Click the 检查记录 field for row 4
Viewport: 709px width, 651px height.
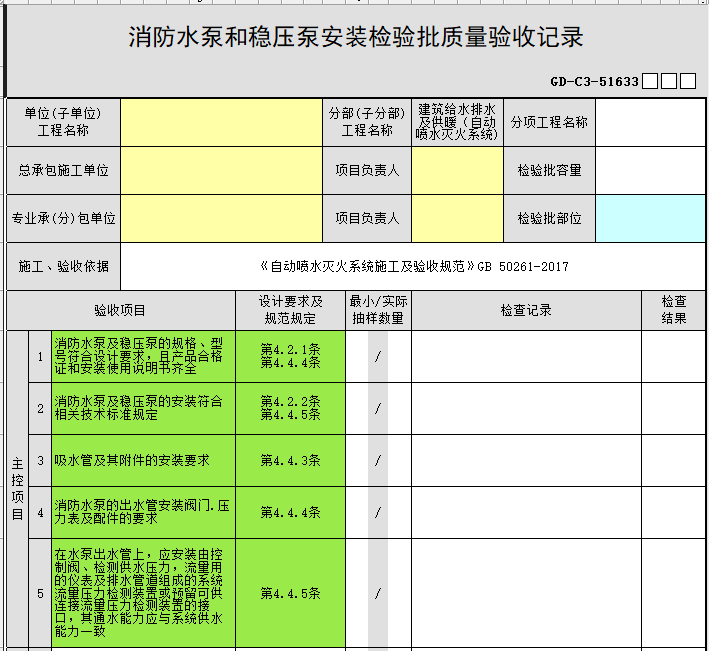[526, 512]
